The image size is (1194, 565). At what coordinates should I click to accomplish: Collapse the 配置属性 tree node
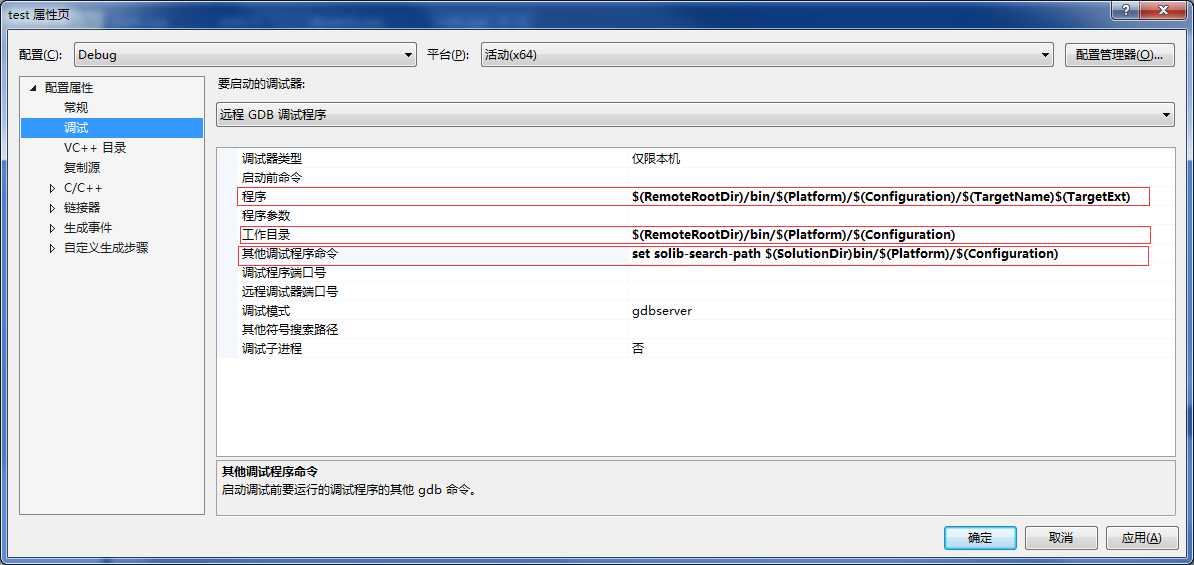[33, 88]
